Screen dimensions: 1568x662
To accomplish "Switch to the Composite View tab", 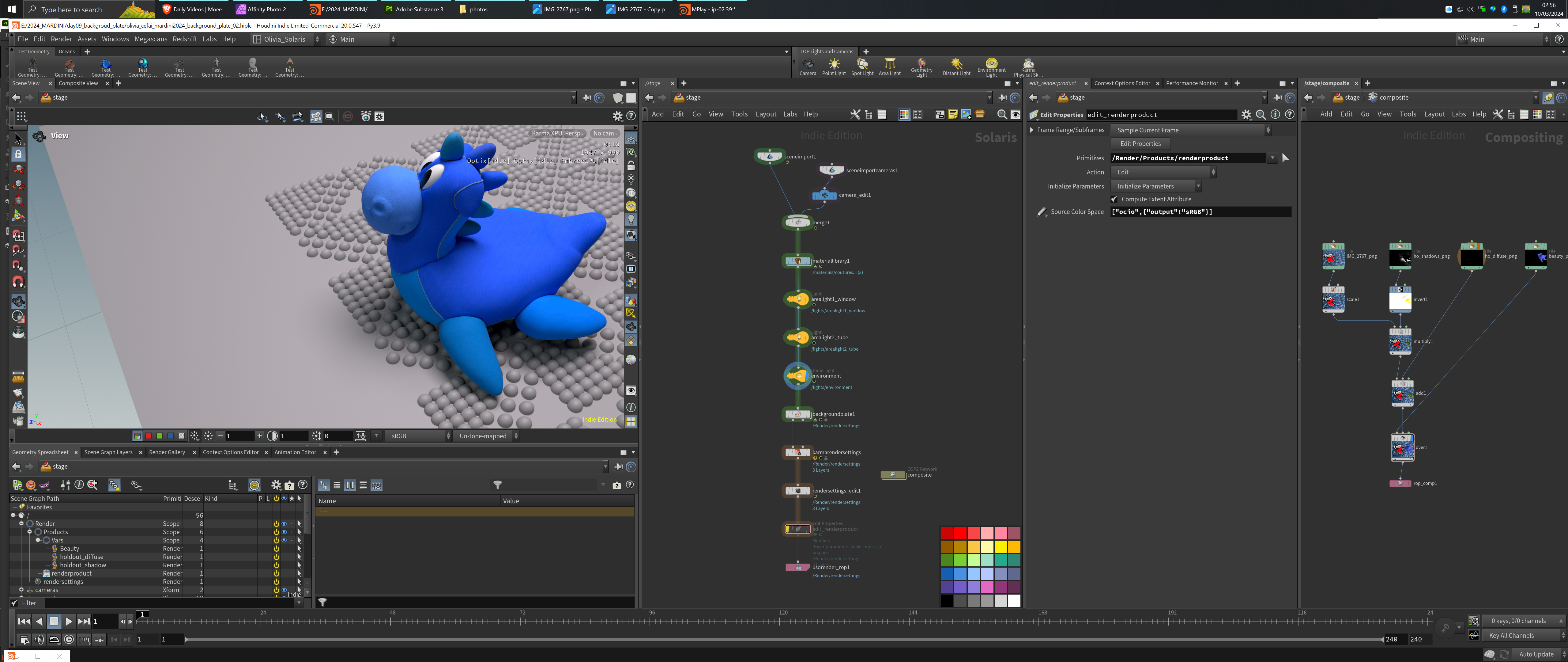I will tap(78, 83).
